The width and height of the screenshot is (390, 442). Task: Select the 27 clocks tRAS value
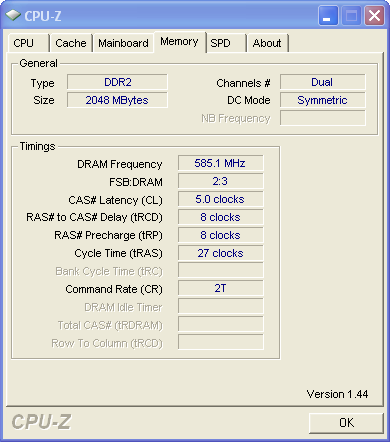click(220, 253)
